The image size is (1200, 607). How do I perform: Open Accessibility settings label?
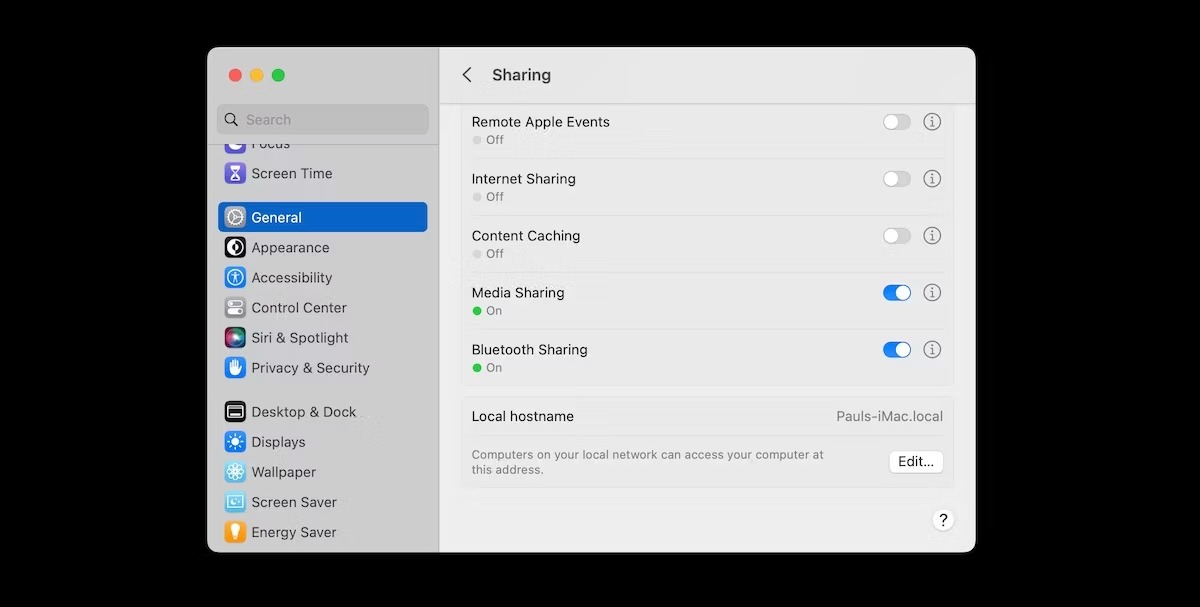click(292, 277)
